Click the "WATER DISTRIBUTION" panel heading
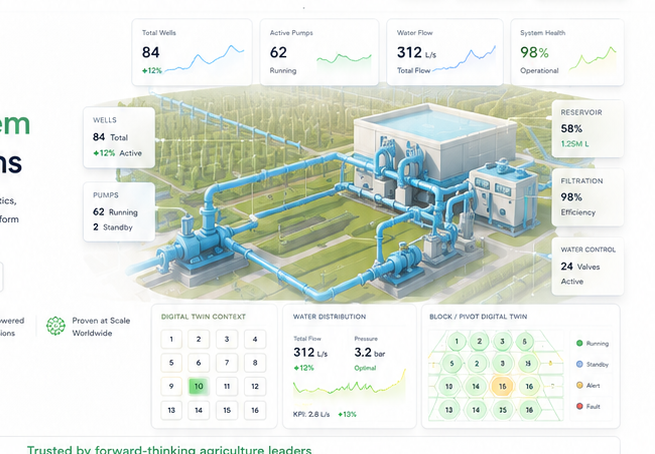This screenshot has width=655, height=454. pyautogui.click(x=329, y=317)
